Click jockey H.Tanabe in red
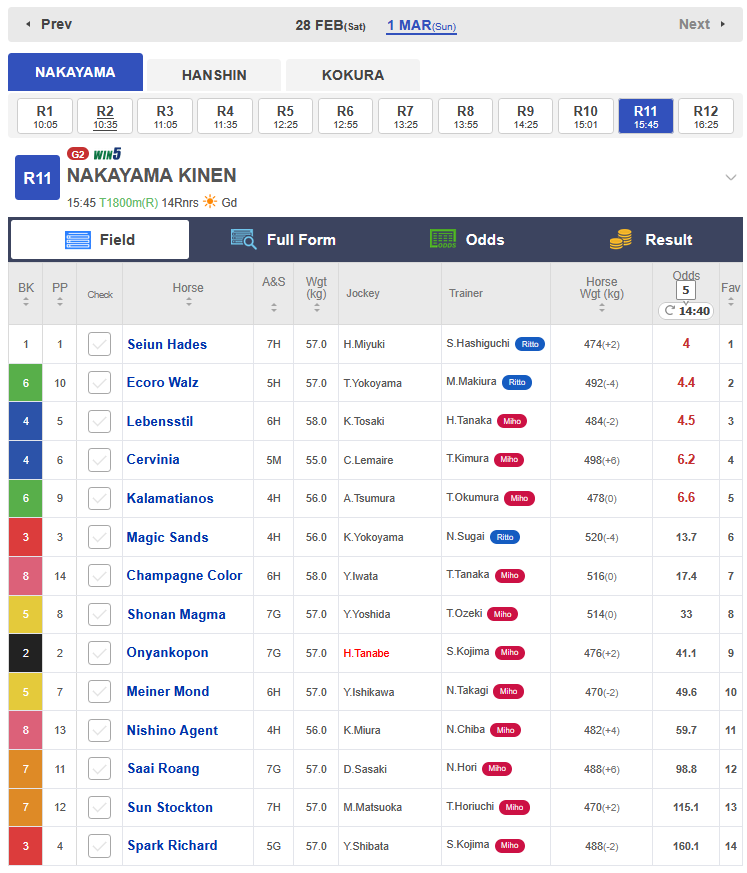 click(x=366, y=653)
